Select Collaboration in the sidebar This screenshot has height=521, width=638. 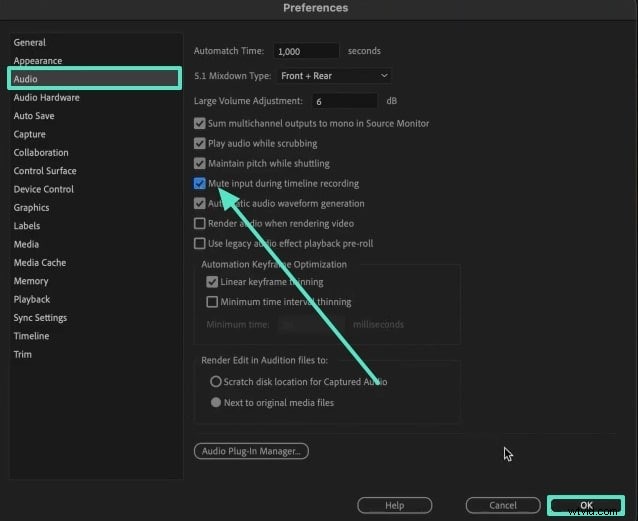(x=41, y=153)
